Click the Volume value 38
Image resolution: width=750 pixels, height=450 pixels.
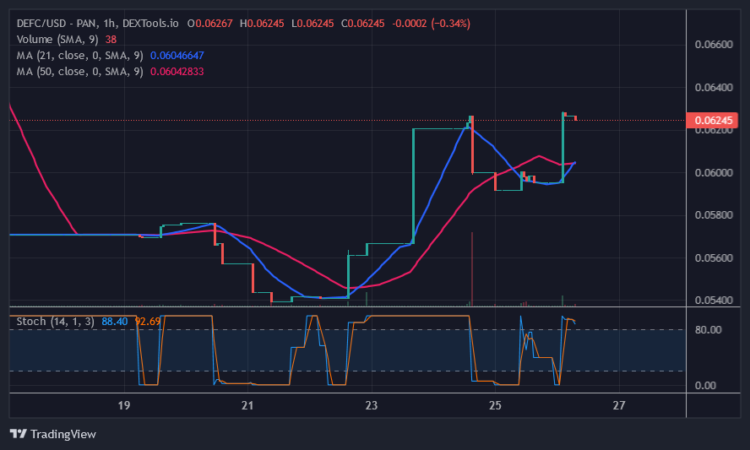click(x=110, y=39)
